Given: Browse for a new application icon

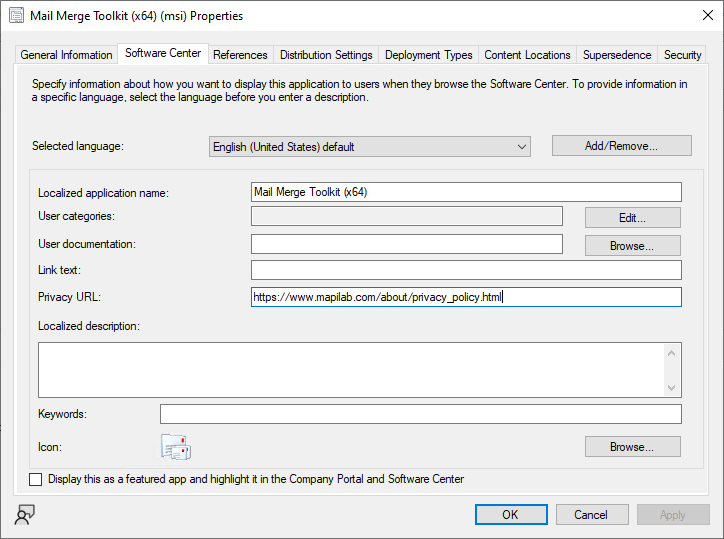Looking at the screenshot, I should 633,447.
